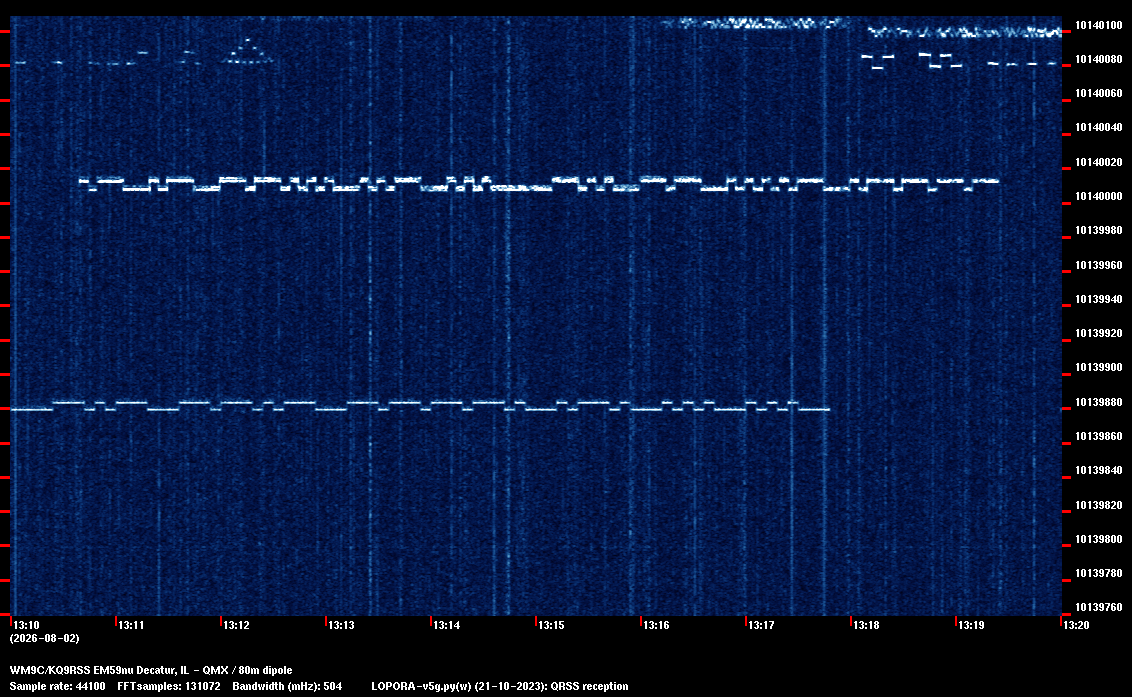Click the Sample rate: 44100 text
This screenshot has height=697, width=1132.
pyautogui.click(x=57, y=686)
